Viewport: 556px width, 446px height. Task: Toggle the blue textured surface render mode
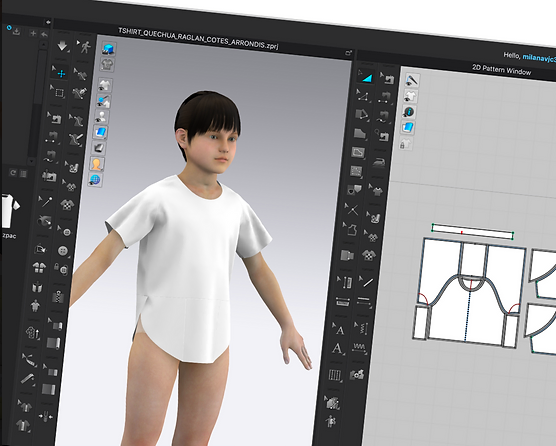(100, 132)
